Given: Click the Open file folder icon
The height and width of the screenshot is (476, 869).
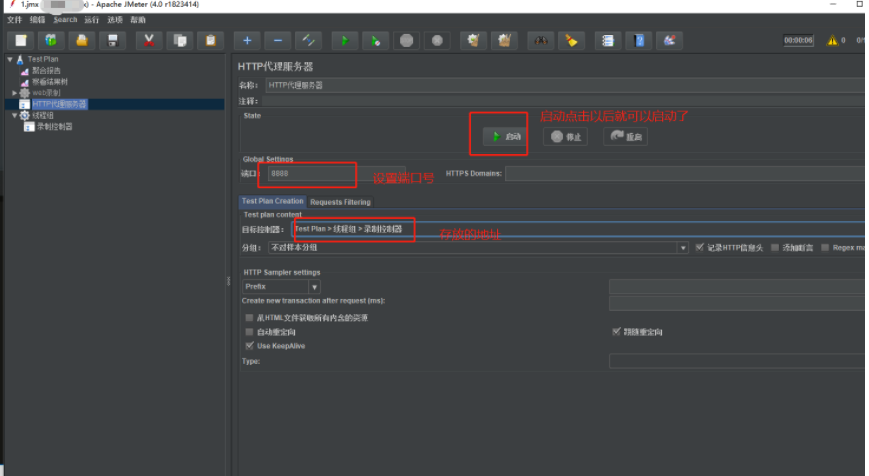Looking at the screenshot, I should click(x=82, y=40).
